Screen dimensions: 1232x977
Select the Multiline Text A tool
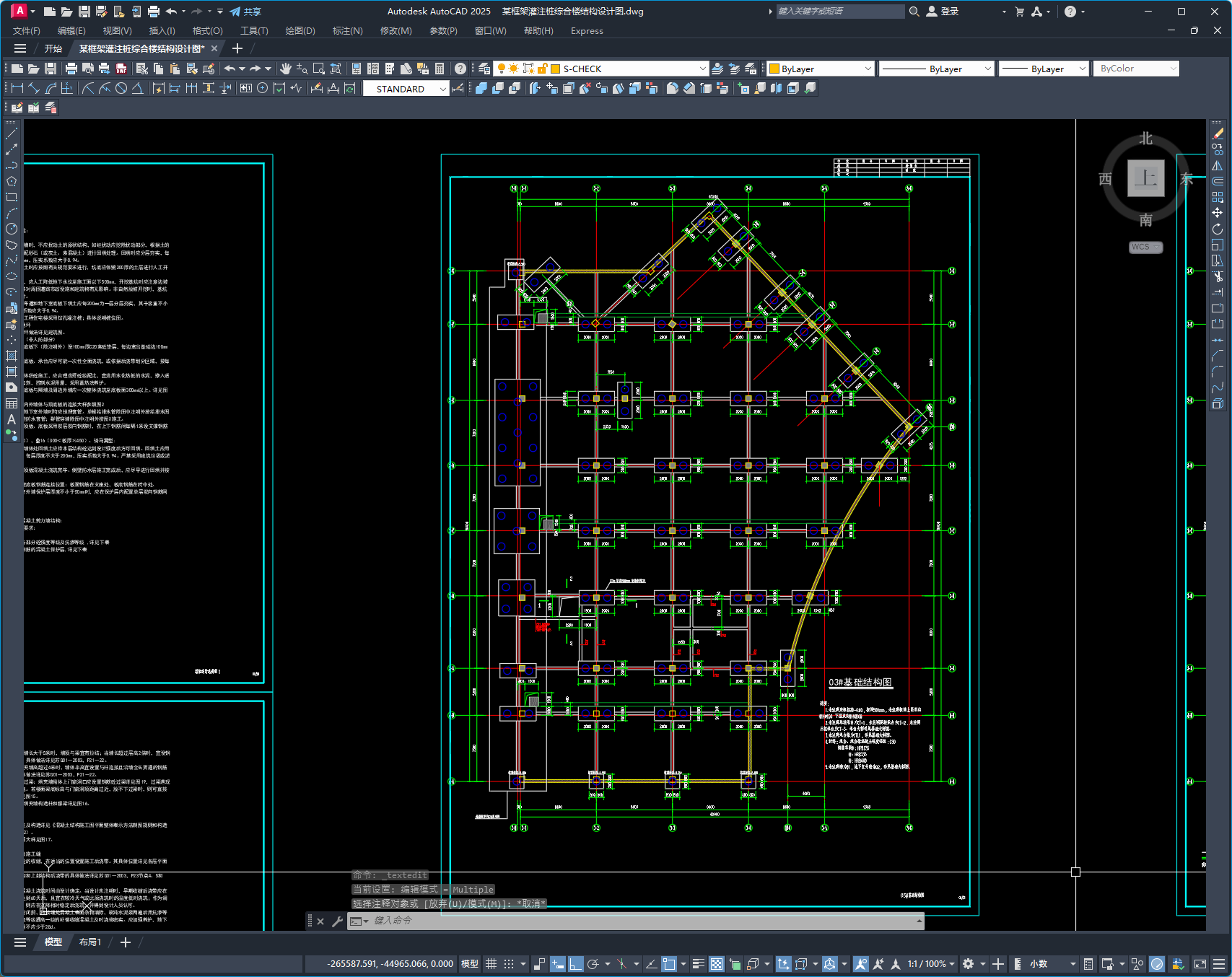point(12,419)
